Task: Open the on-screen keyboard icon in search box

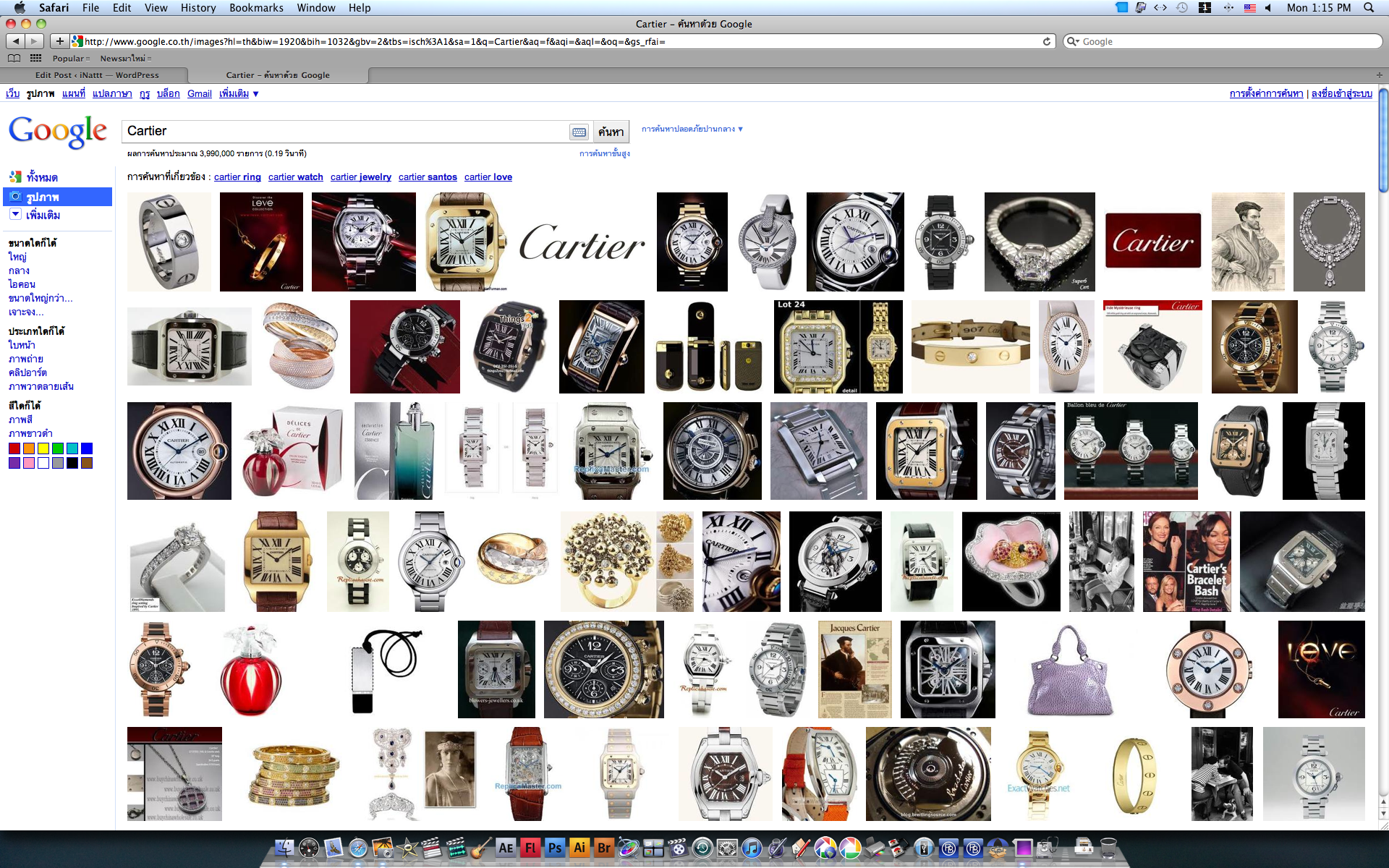Action: 579,132
